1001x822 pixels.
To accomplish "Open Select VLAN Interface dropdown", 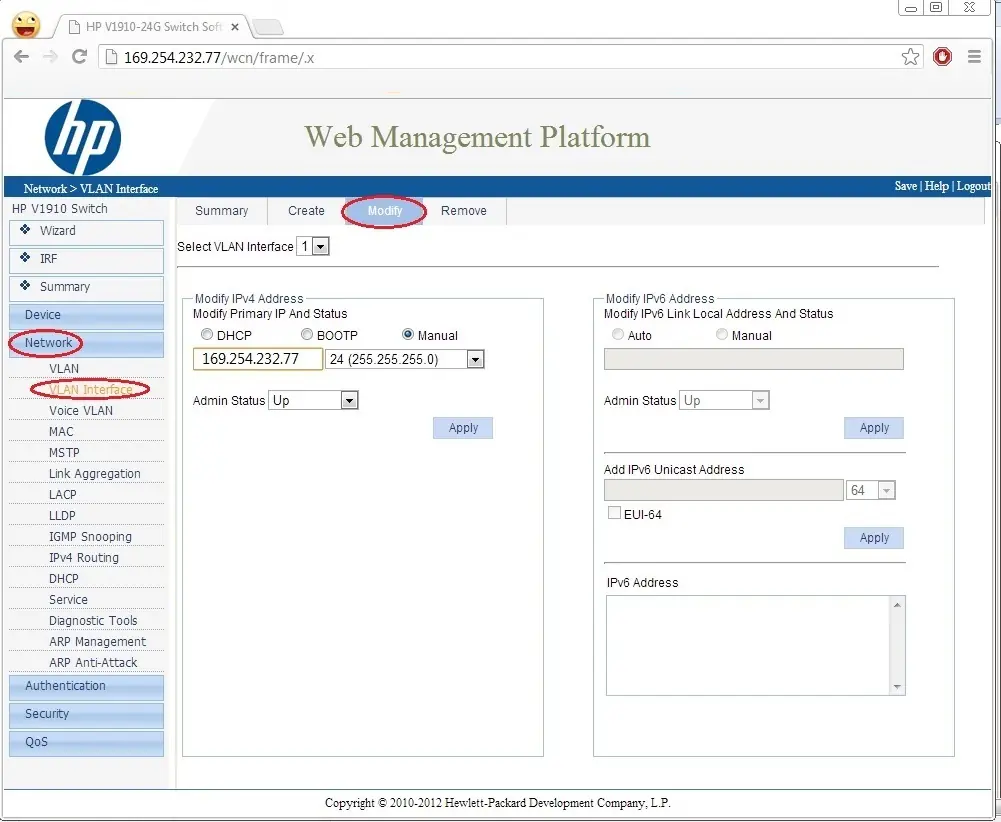I will click(313, 246).
